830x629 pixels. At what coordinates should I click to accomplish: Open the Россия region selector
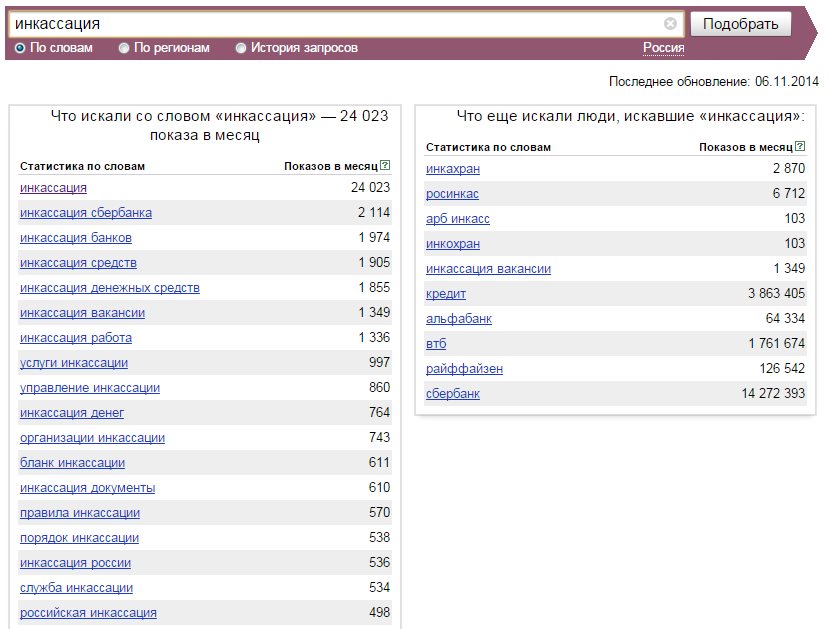pos(663,48)
